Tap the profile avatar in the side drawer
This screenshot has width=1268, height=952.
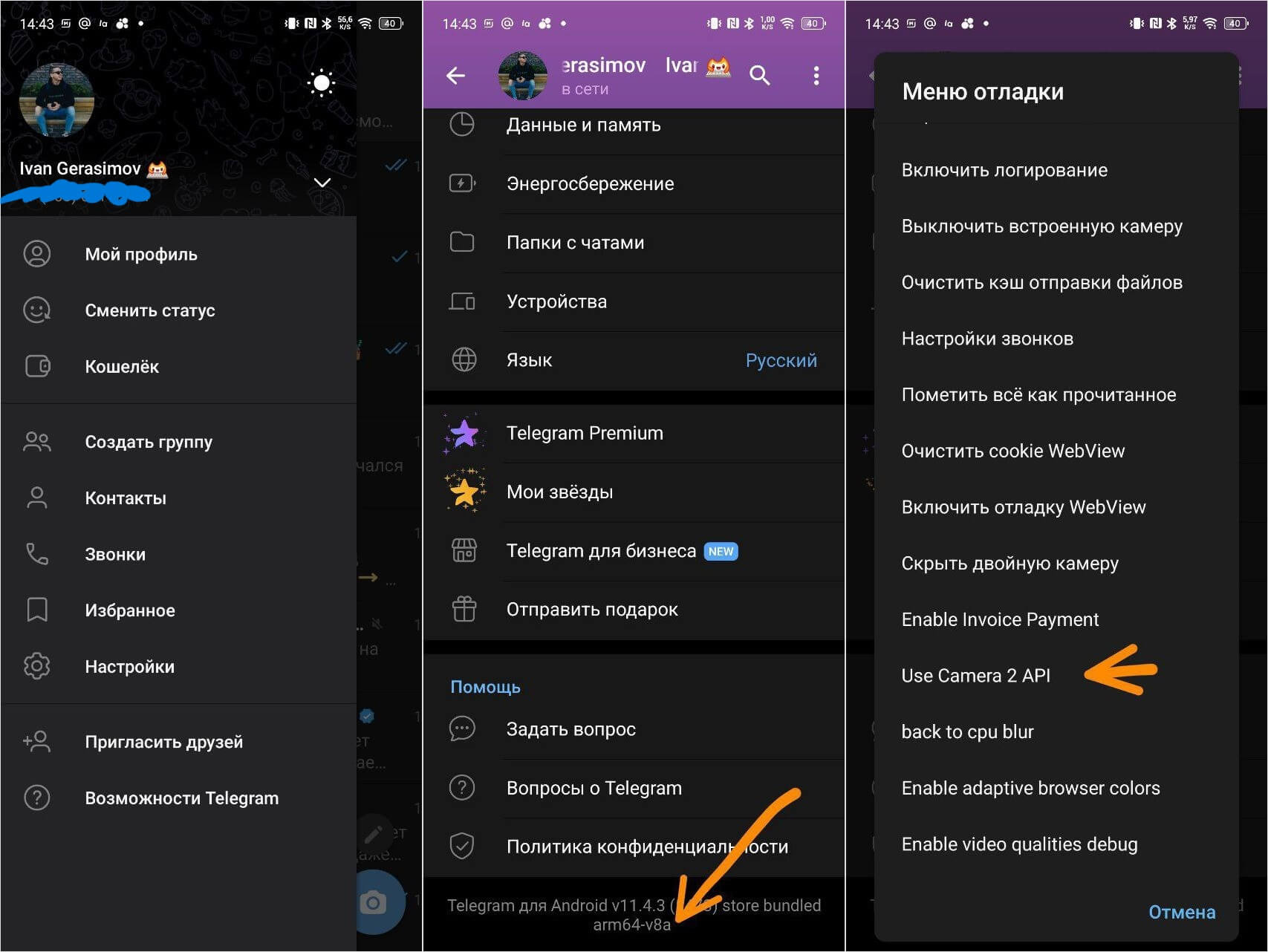(56, 100)
